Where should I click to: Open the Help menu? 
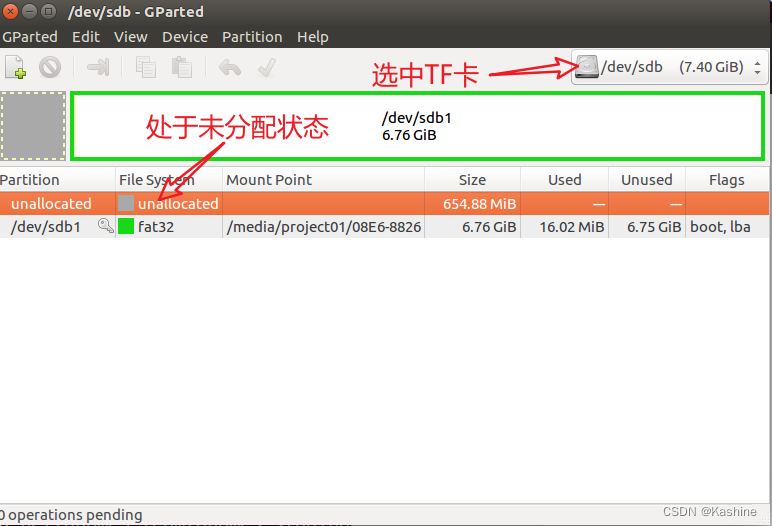click(312, 37)
